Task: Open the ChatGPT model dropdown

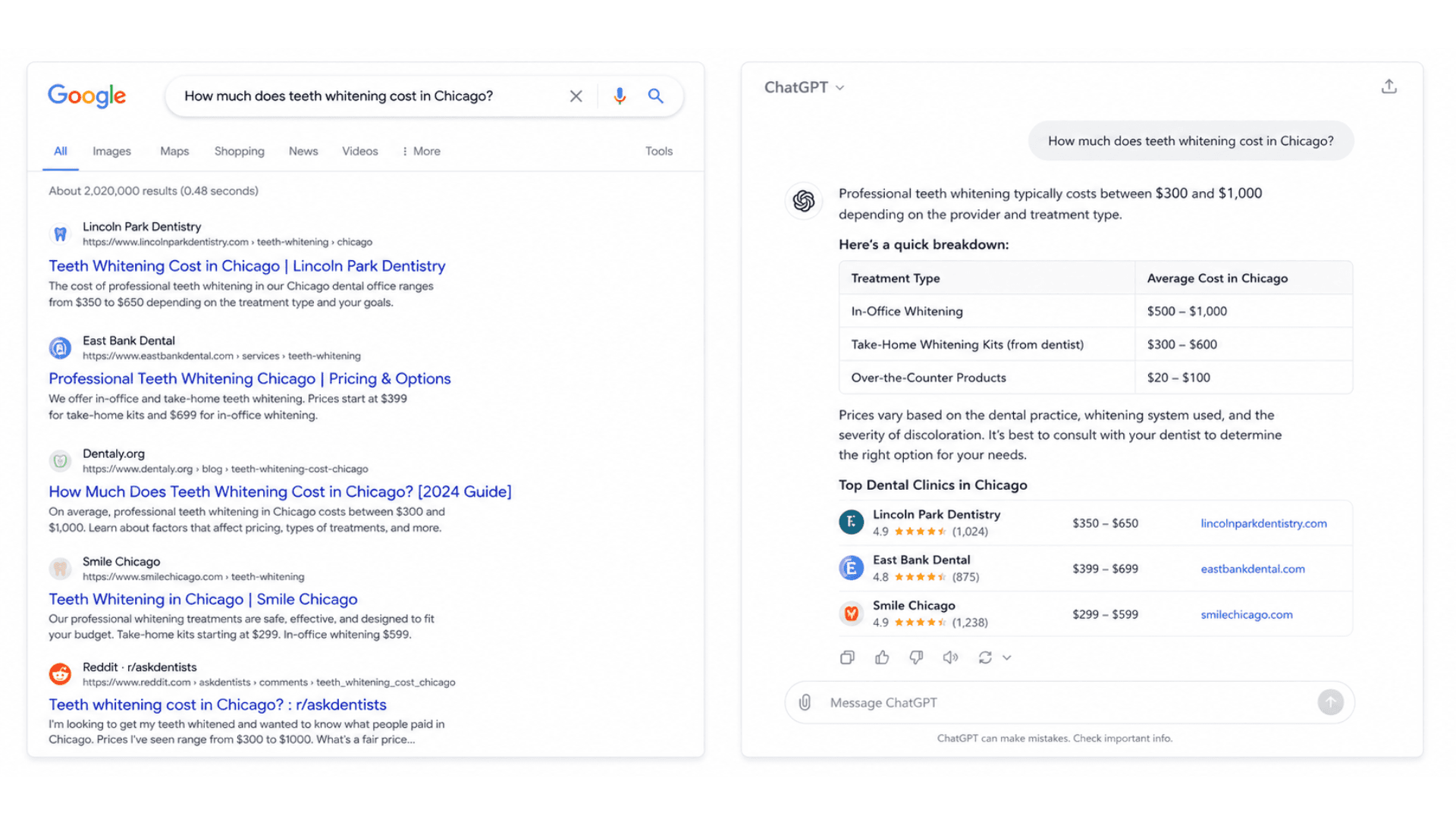Action: 804,87
